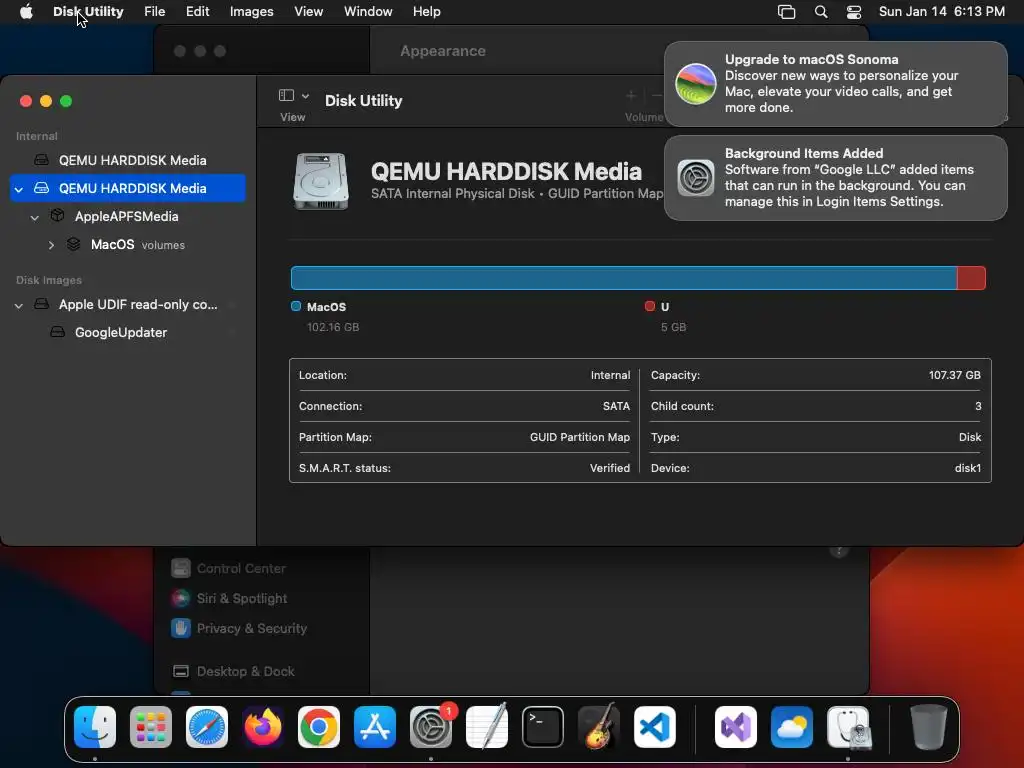1024x768 pixels.
Task: Click Child count value 3
Action: 978,406
